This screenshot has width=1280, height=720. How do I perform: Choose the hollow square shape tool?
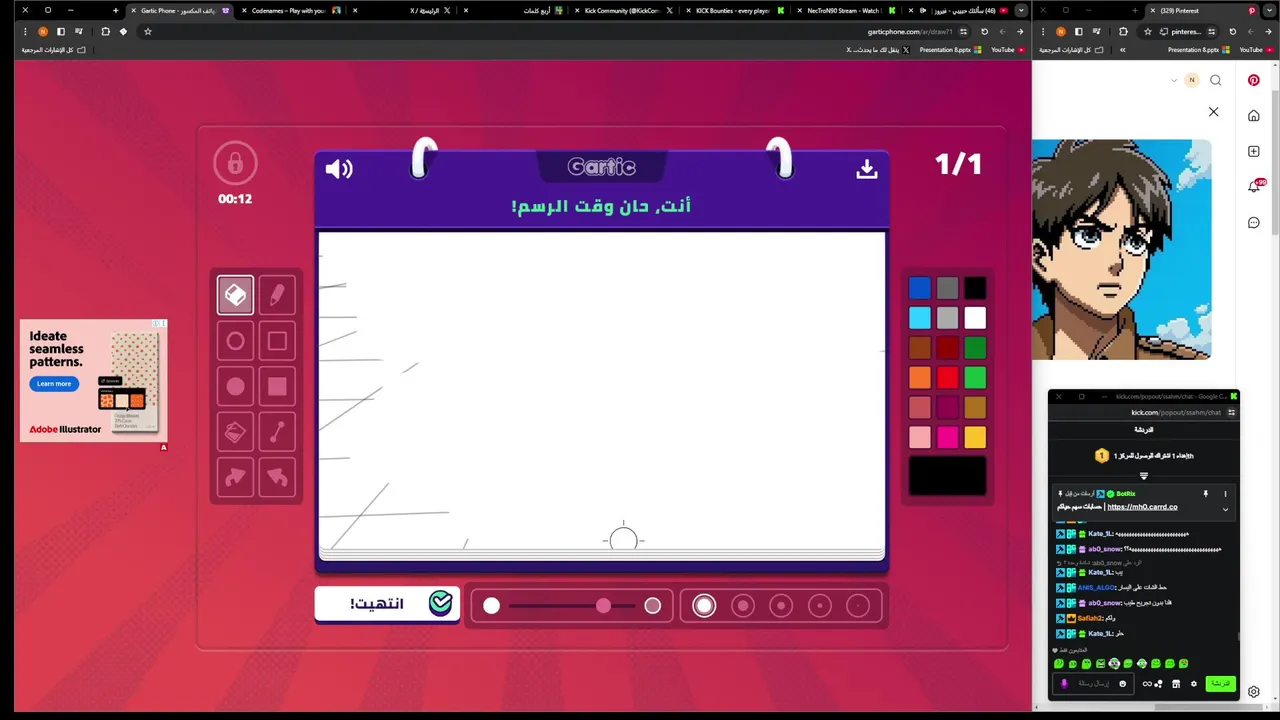click(278, 341)
